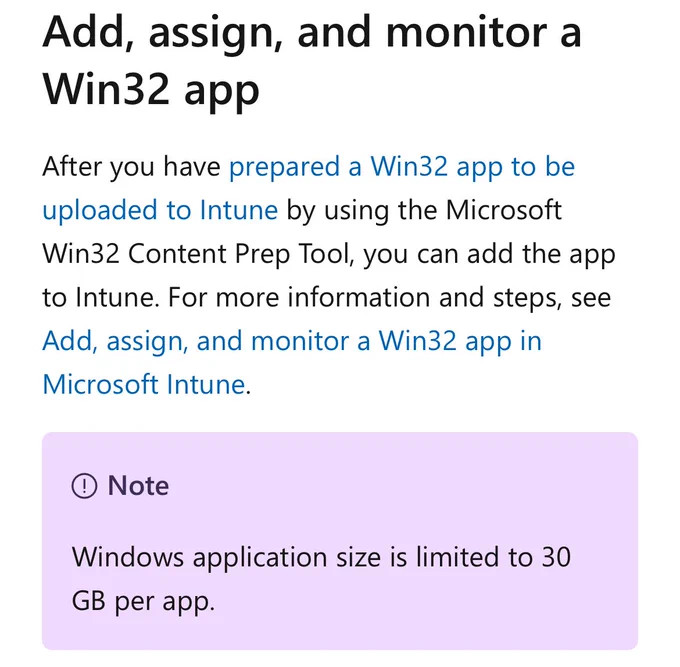The height and width of the screenshot is (667, 680).
Task: Click the word 'Win32' in the first link
Action: (x=409, y=167)
